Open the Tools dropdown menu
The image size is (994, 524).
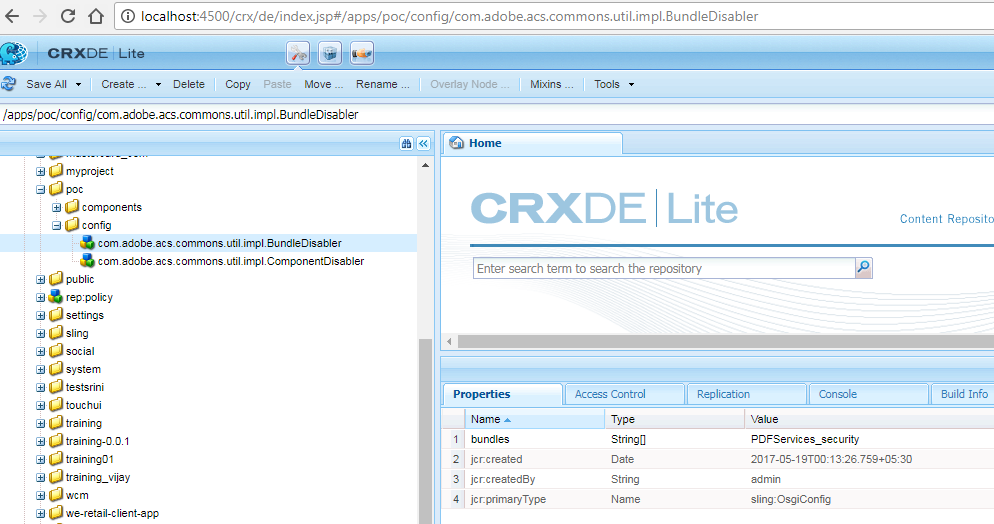pos(614,84)
